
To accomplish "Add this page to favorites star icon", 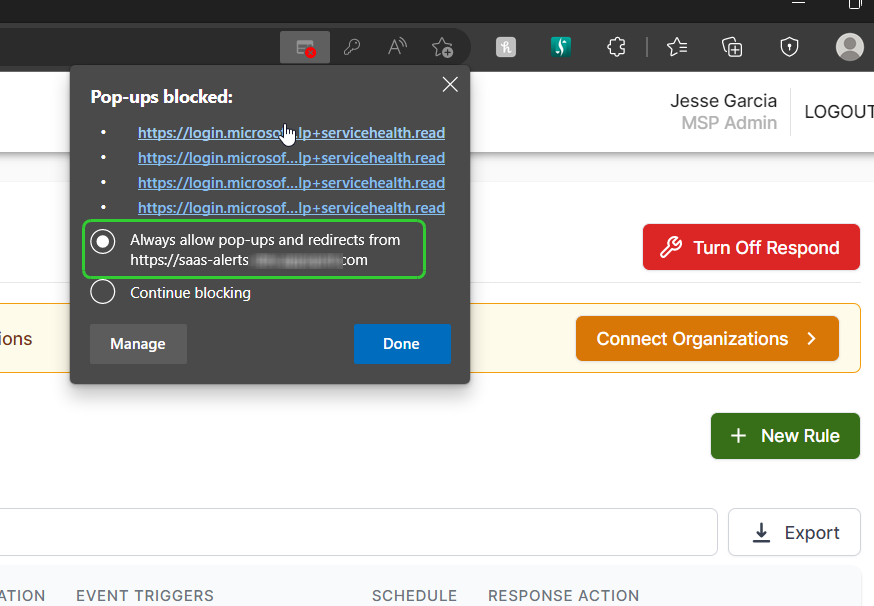I will click(x=442, y=47).
